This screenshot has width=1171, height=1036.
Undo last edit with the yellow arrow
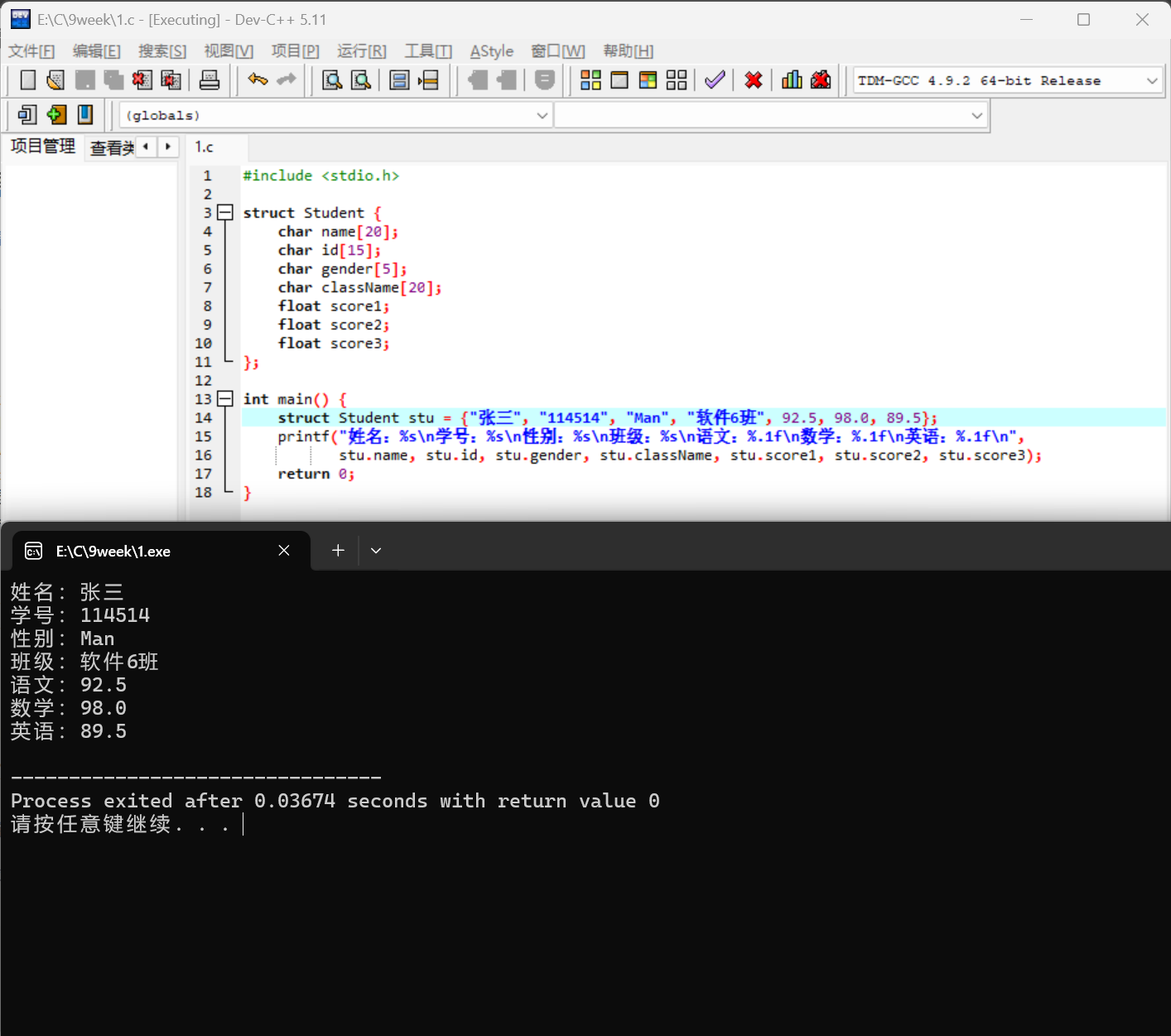[x=258, y=80]
